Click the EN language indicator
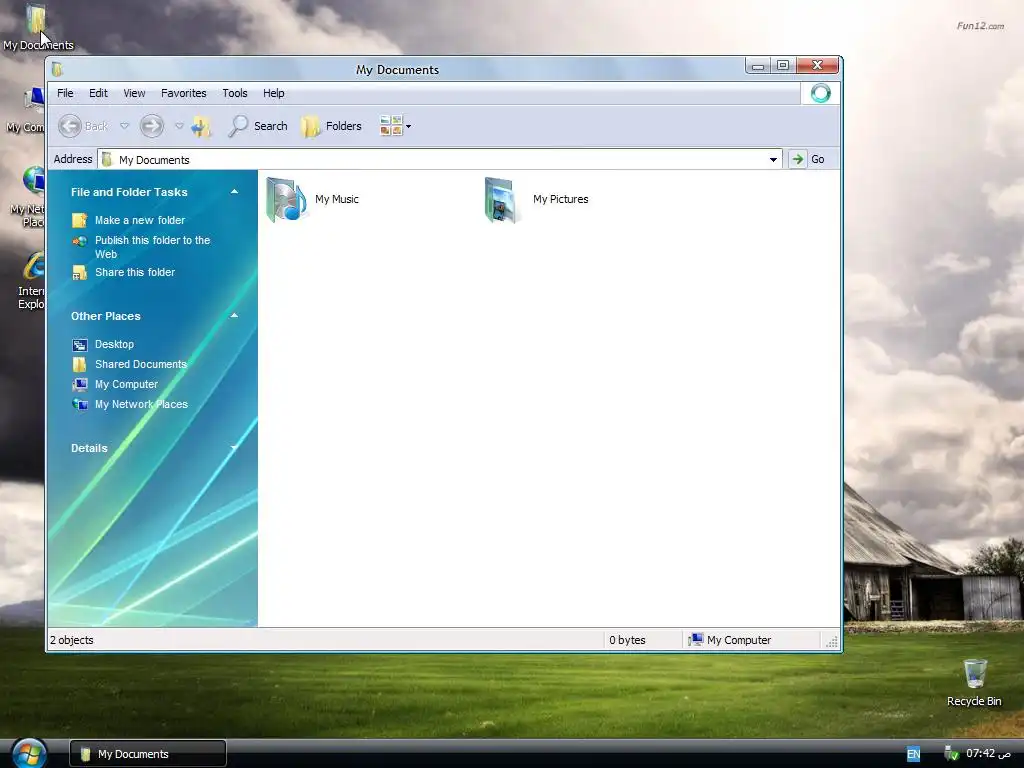Image resolution: width=1024 pixels, height=768 pixels. tap(914, 754)
